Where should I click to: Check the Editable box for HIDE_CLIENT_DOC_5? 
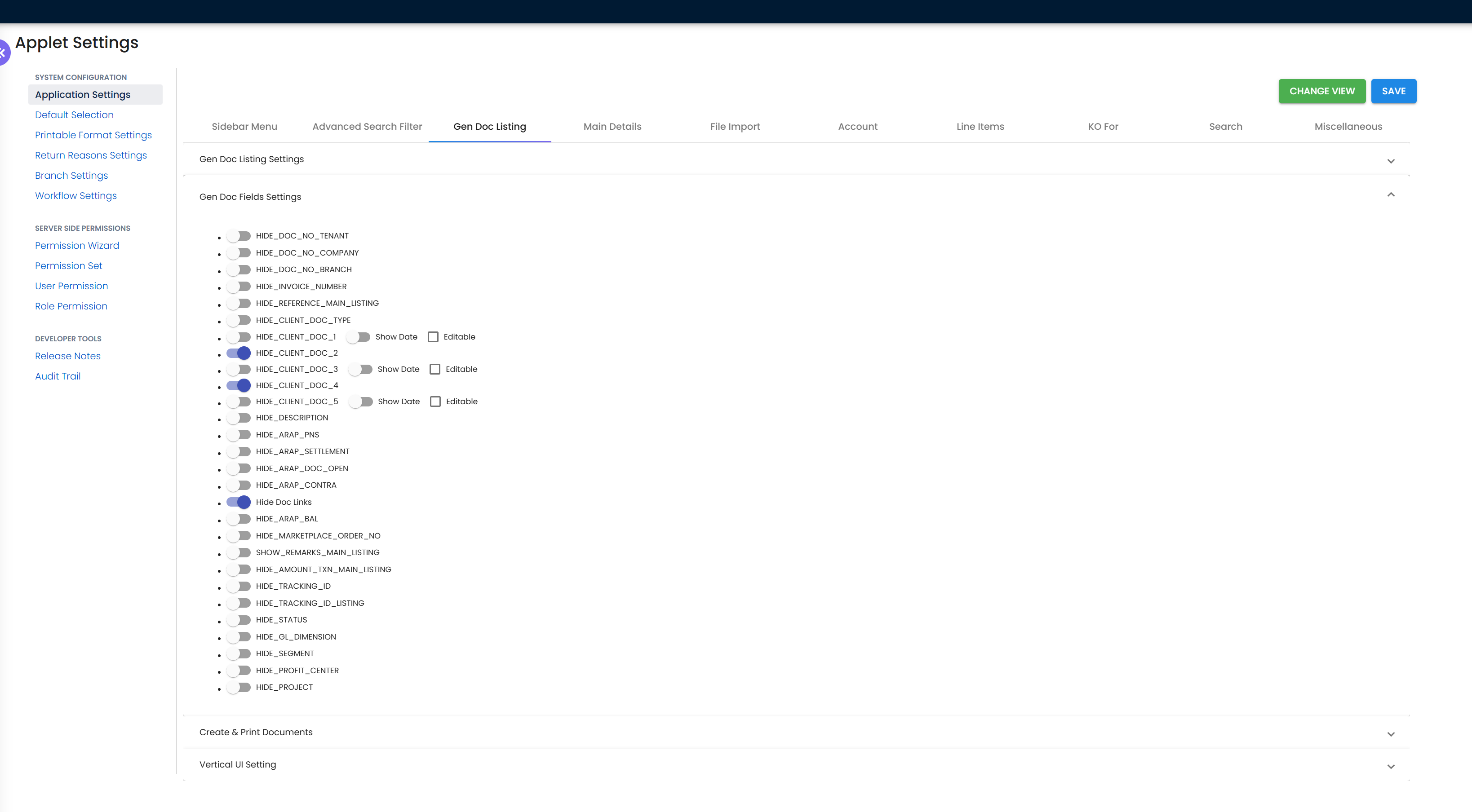coord(436,401)
